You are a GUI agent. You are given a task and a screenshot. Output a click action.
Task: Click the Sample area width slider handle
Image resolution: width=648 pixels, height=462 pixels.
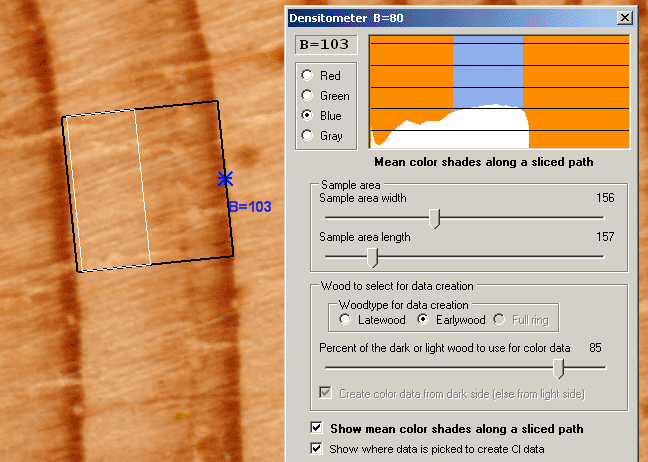[x=434, y=218]
